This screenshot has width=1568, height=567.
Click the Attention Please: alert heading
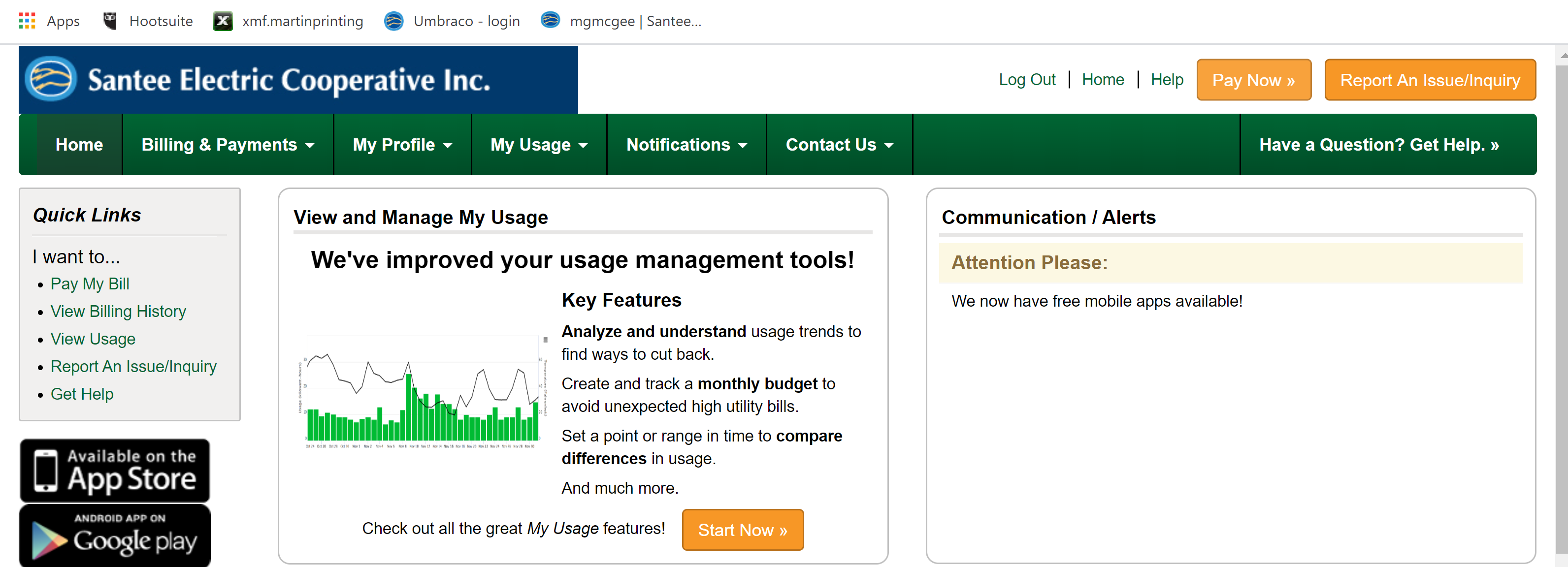coord(1029,262)
